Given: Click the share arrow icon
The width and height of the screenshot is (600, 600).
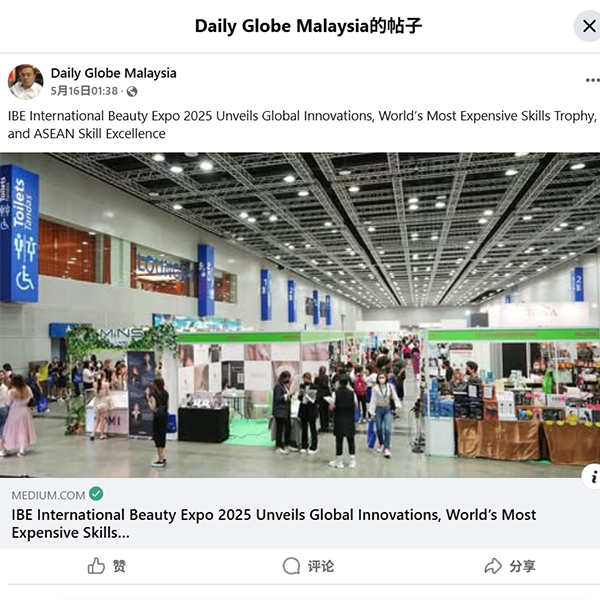Looking at the screenshot, I should click(493, 566).
